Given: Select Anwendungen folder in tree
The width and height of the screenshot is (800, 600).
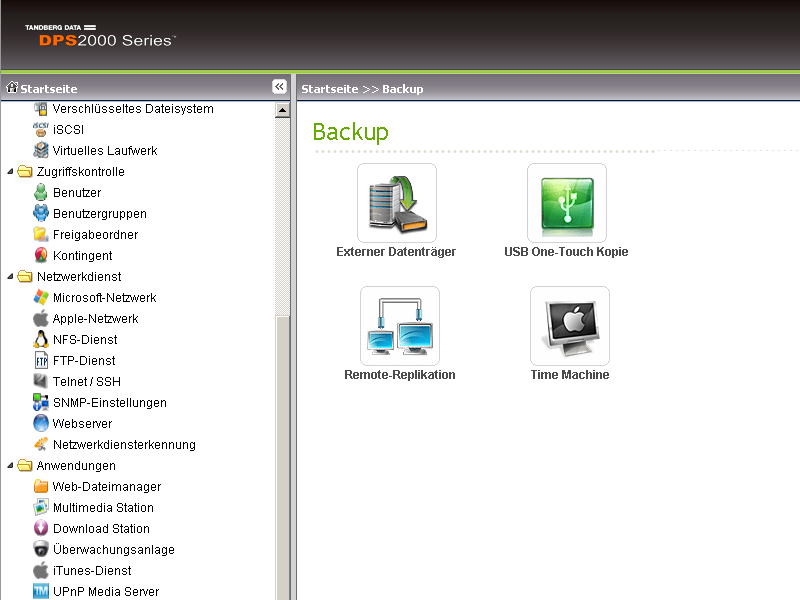Looking at the screenshot, I should tap(76, 465).
